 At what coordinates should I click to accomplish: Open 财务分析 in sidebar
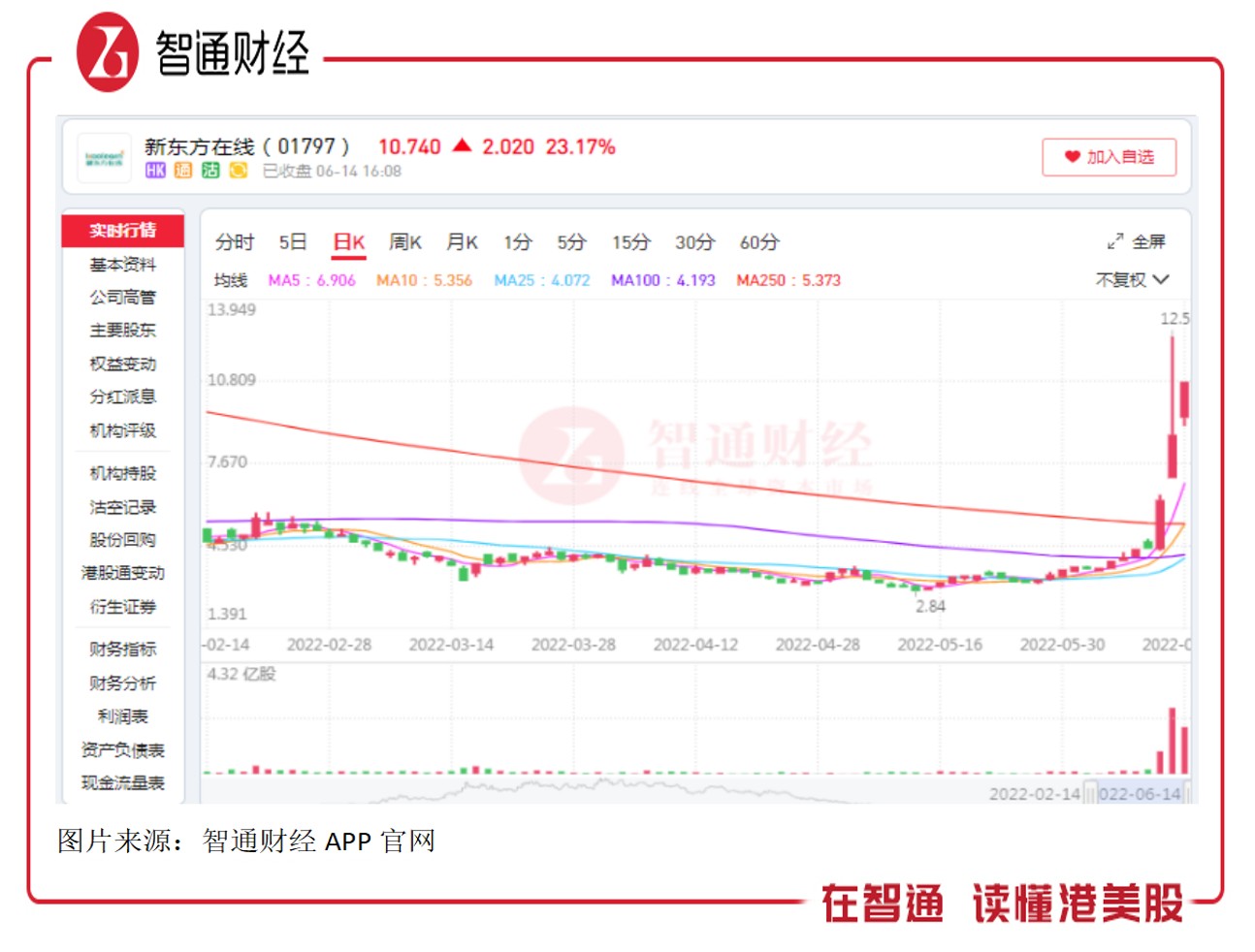123,683
